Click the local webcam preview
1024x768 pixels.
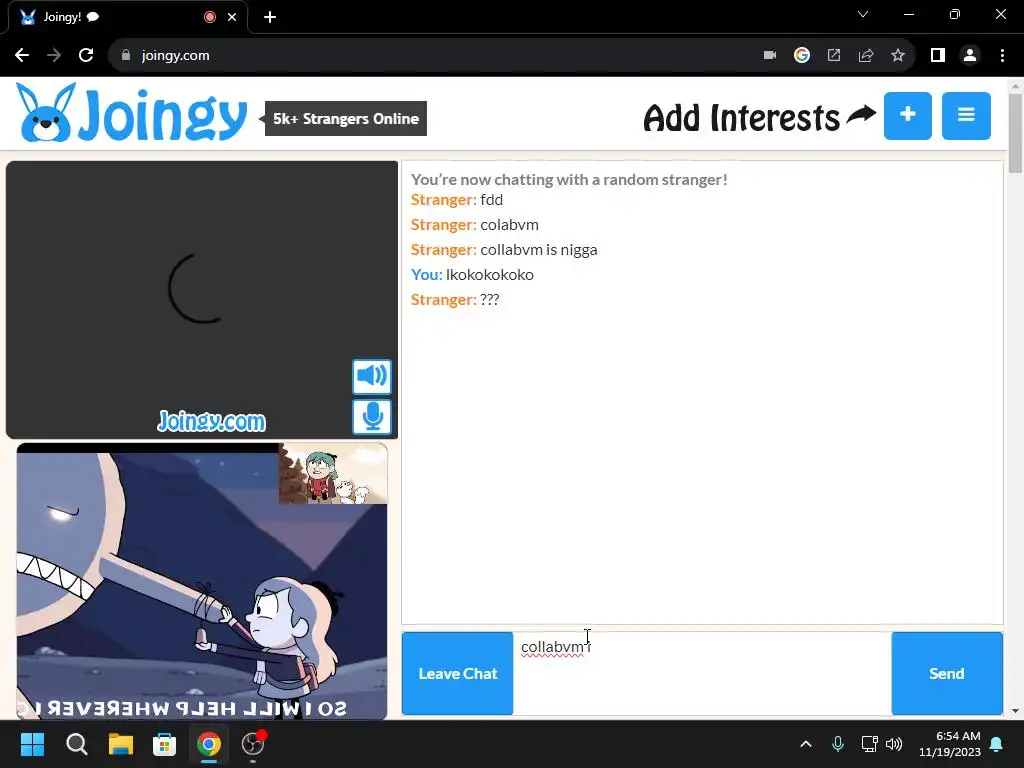pyautogui.click(x=202, y=581)
